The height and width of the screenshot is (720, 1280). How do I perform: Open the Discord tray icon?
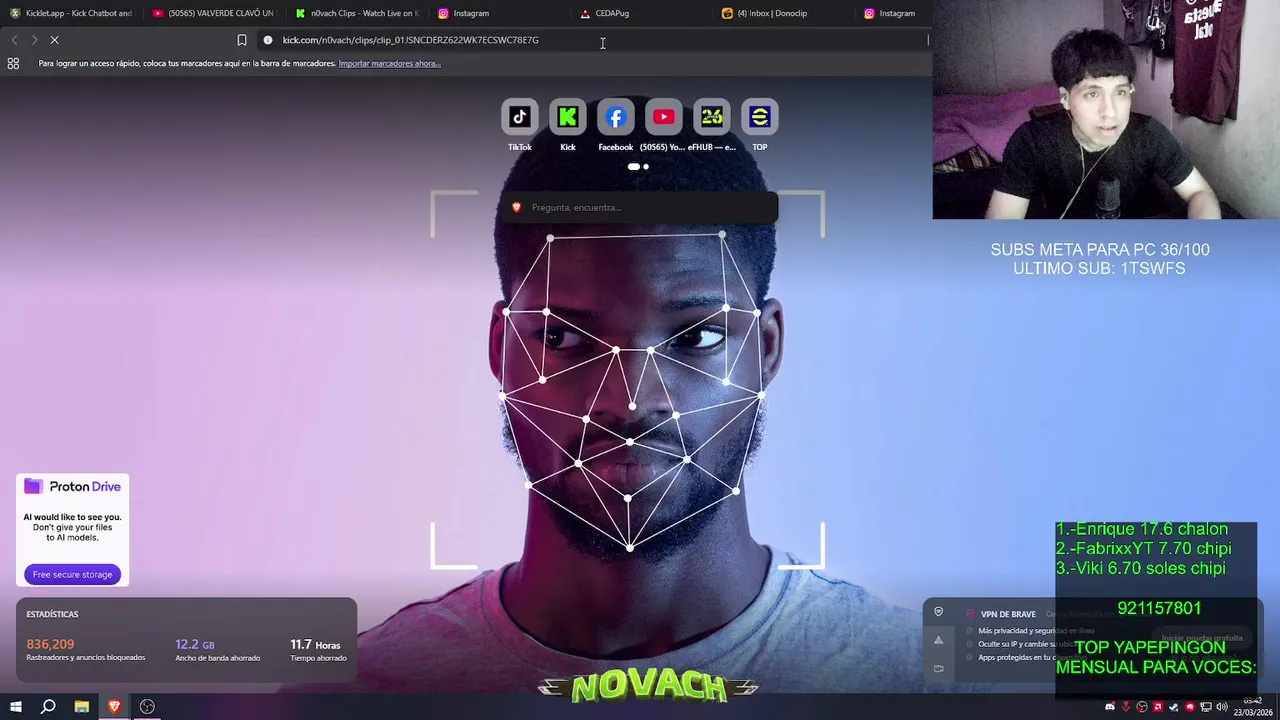click(1110, 707)
